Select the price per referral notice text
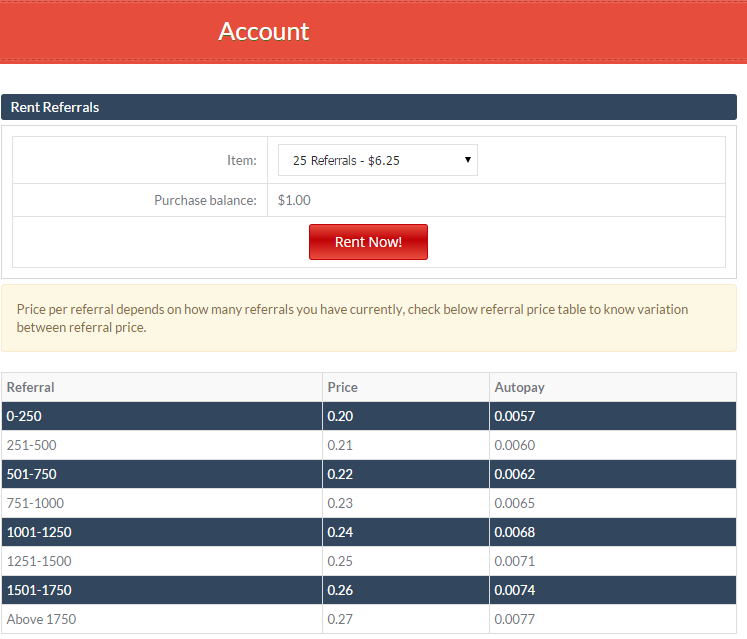This screenshot has height=639, width=747. [353, 318]
